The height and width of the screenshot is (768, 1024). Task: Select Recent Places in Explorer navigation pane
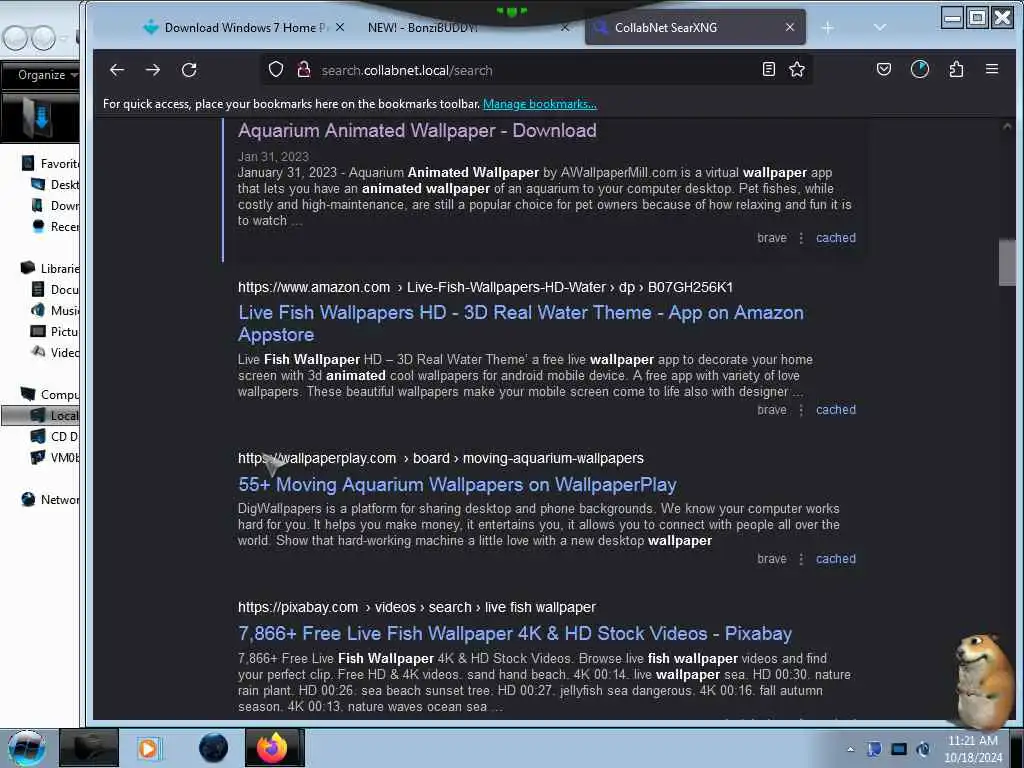click(x=55, y=226)
